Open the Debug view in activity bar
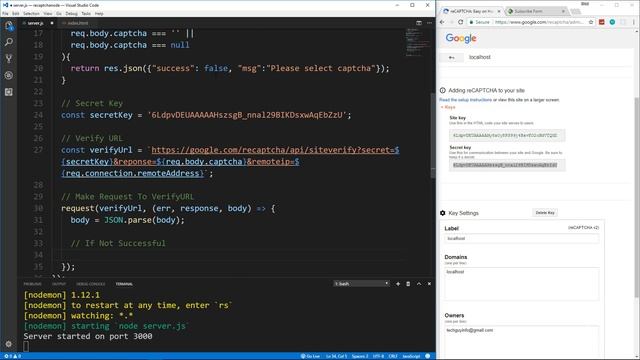 pos(9,76)
